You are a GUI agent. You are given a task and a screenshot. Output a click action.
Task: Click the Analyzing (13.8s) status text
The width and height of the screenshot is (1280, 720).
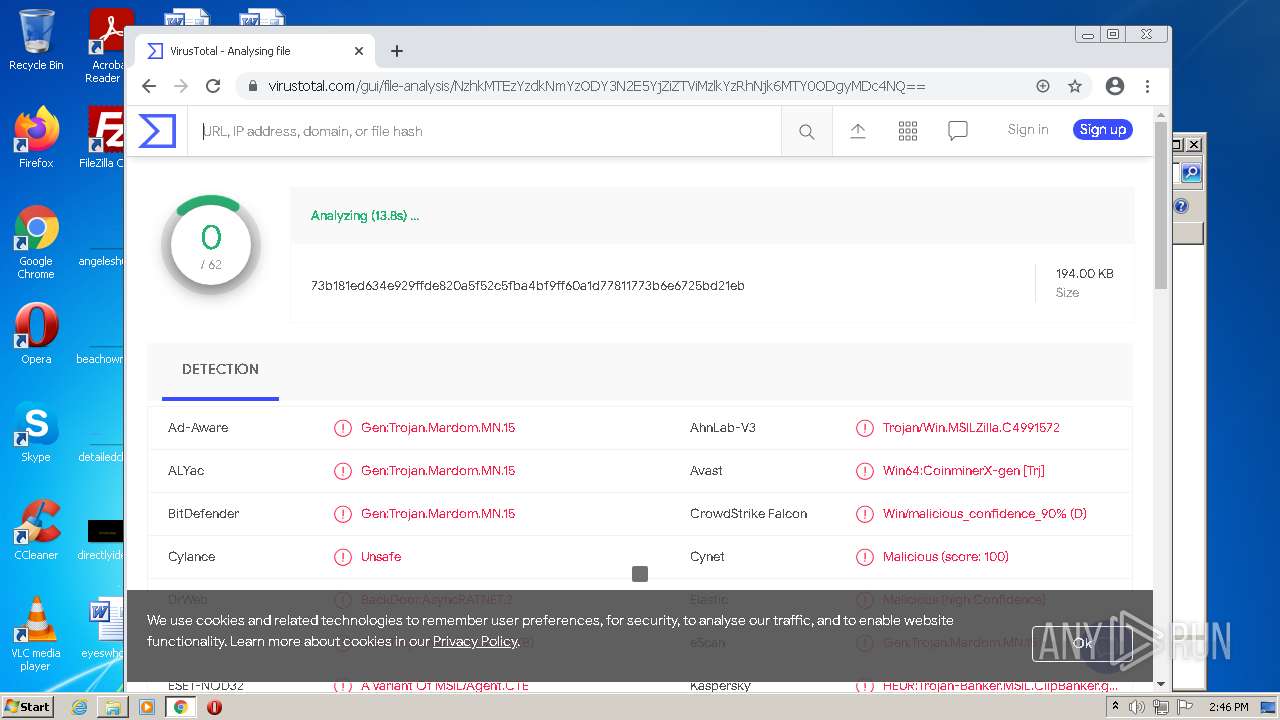tap(365, 215)
